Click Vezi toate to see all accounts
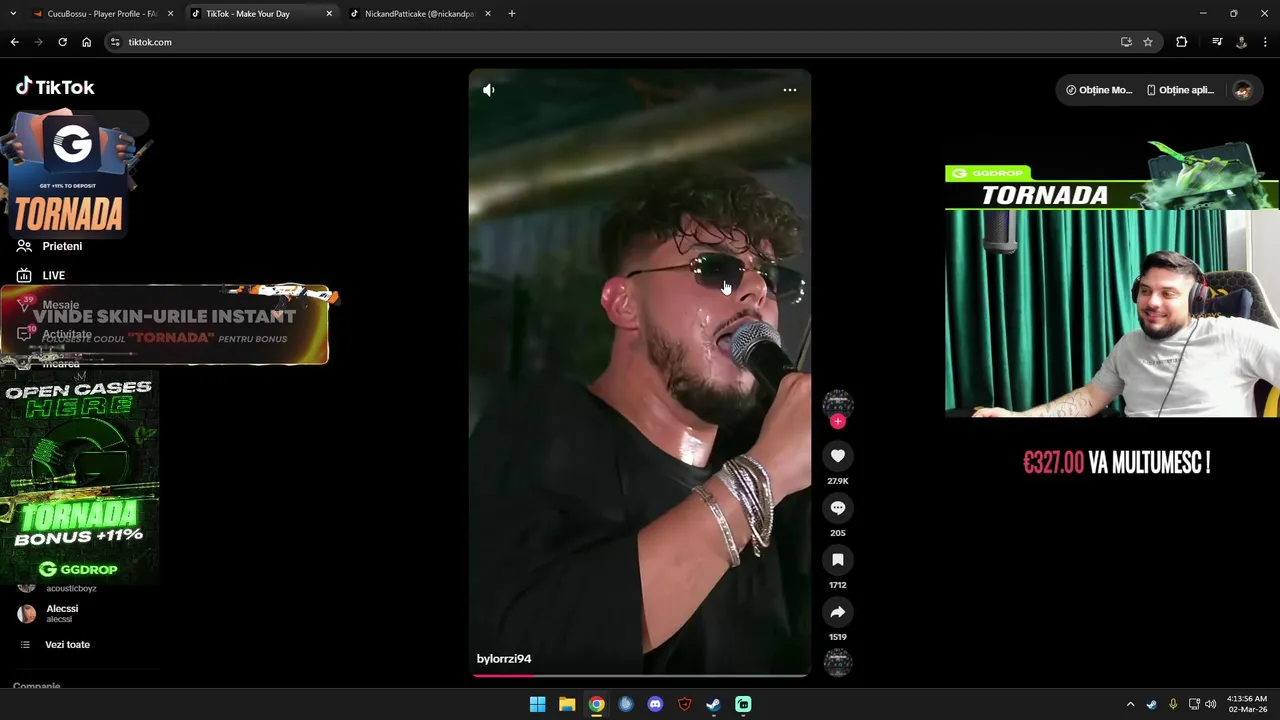1280x720 pixels. [x=67, y=645]
